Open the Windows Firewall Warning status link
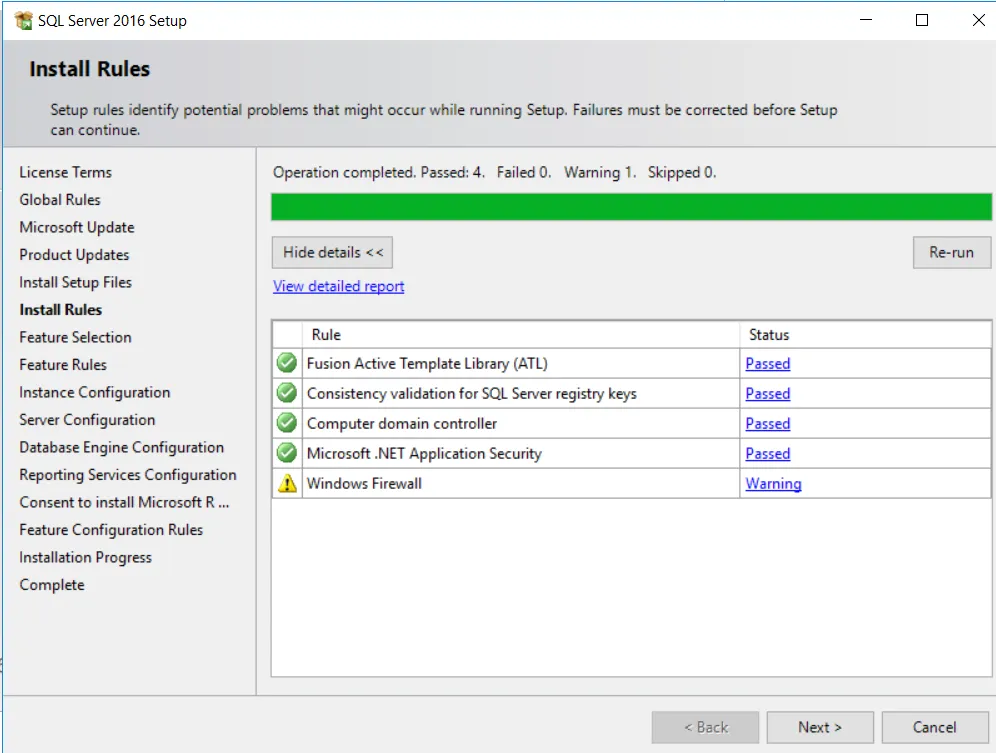 tap(773, 484)
